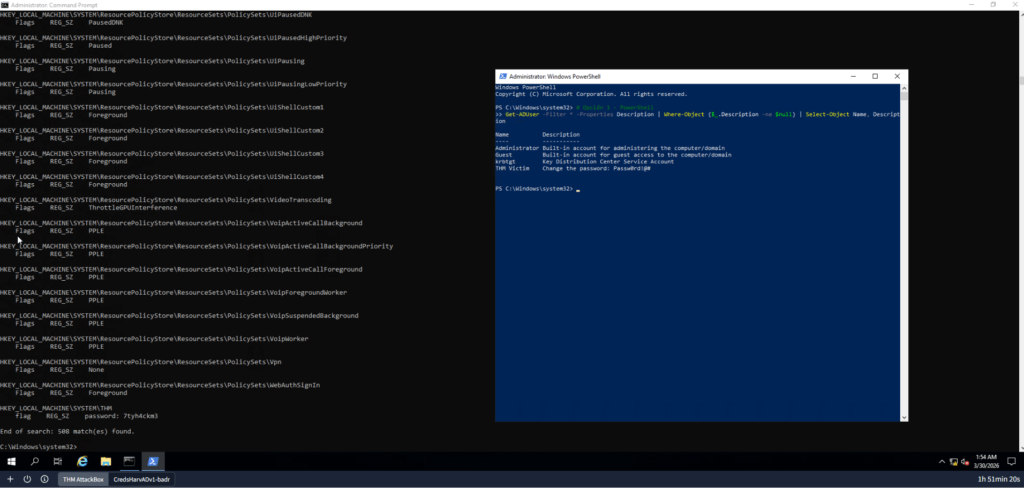Switch to PowerShell taskbar icon

point(153,461)
